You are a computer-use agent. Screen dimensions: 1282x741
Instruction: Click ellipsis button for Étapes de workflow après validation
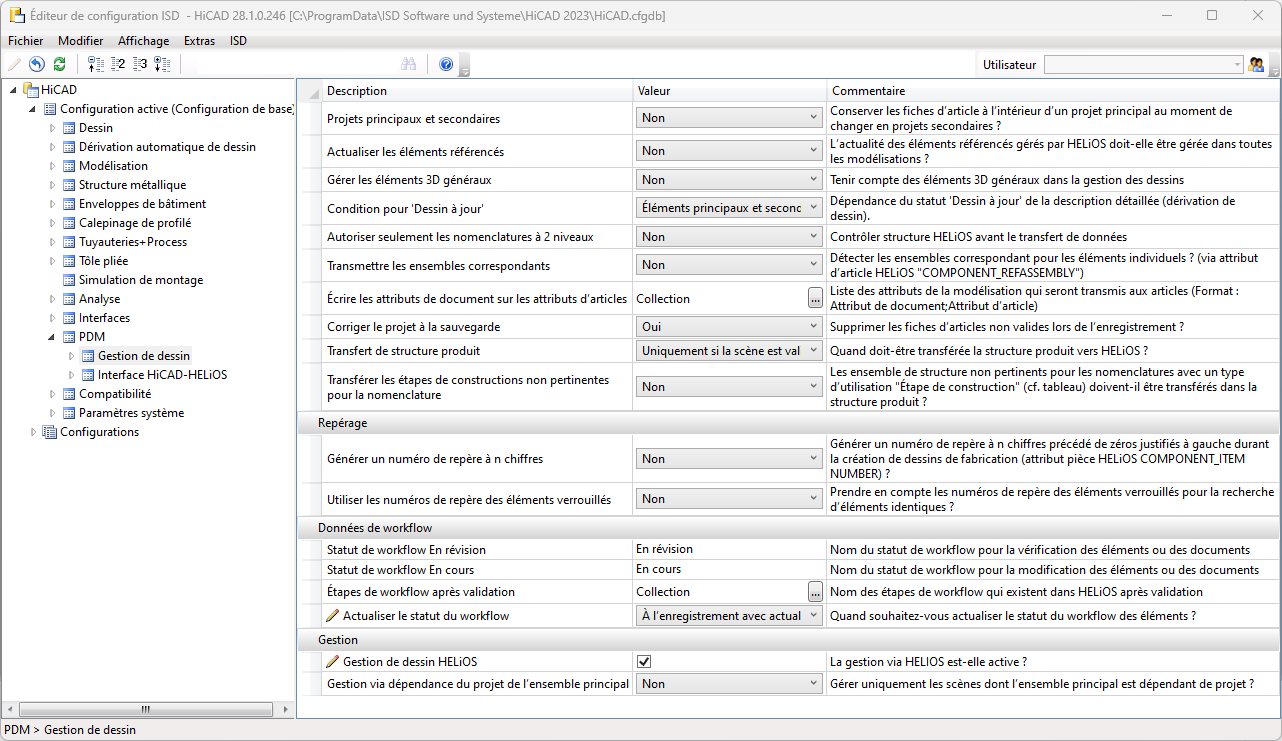tap(815, 592)
